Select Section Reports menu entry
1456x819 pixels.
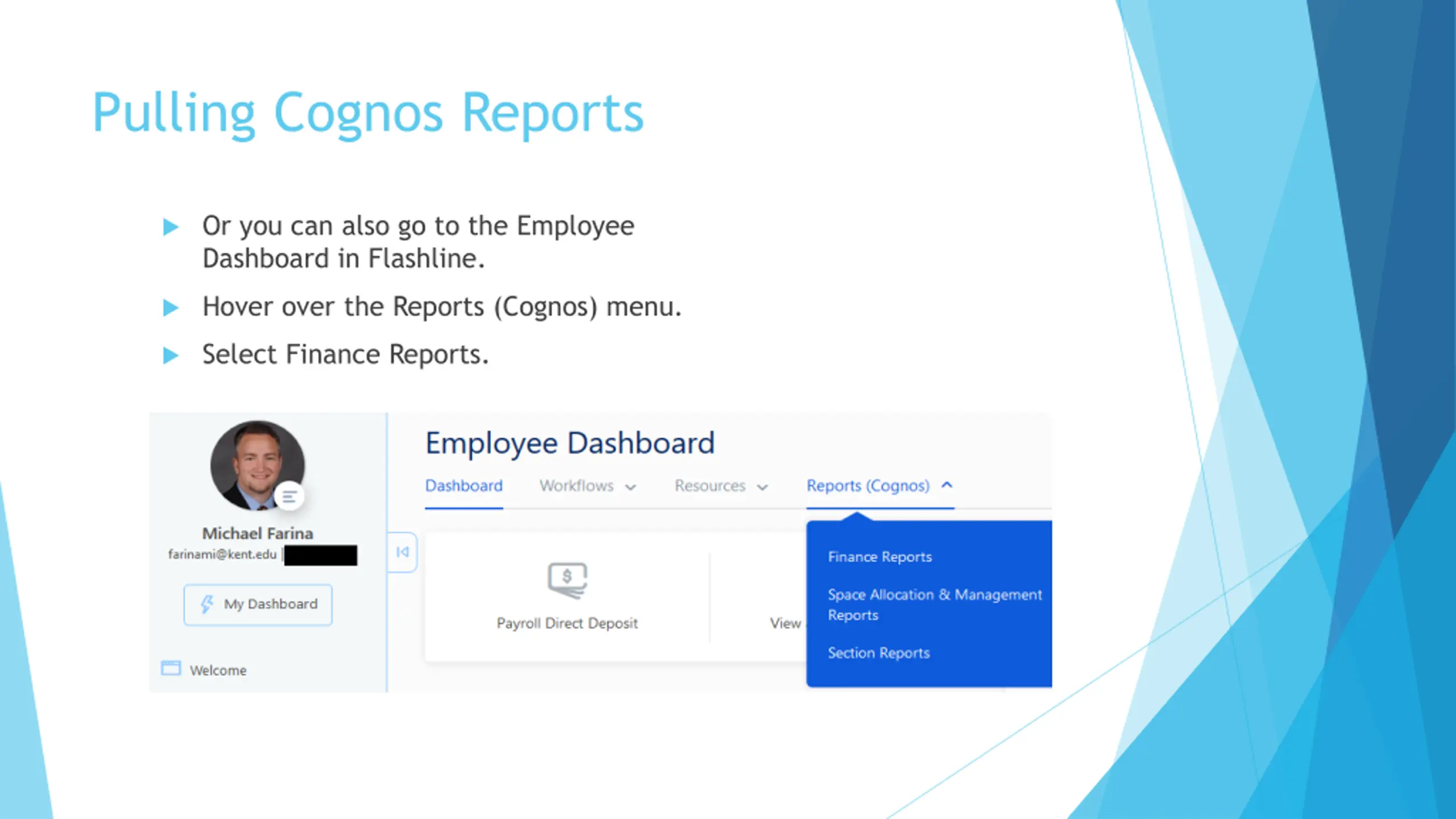coord(879,653)
